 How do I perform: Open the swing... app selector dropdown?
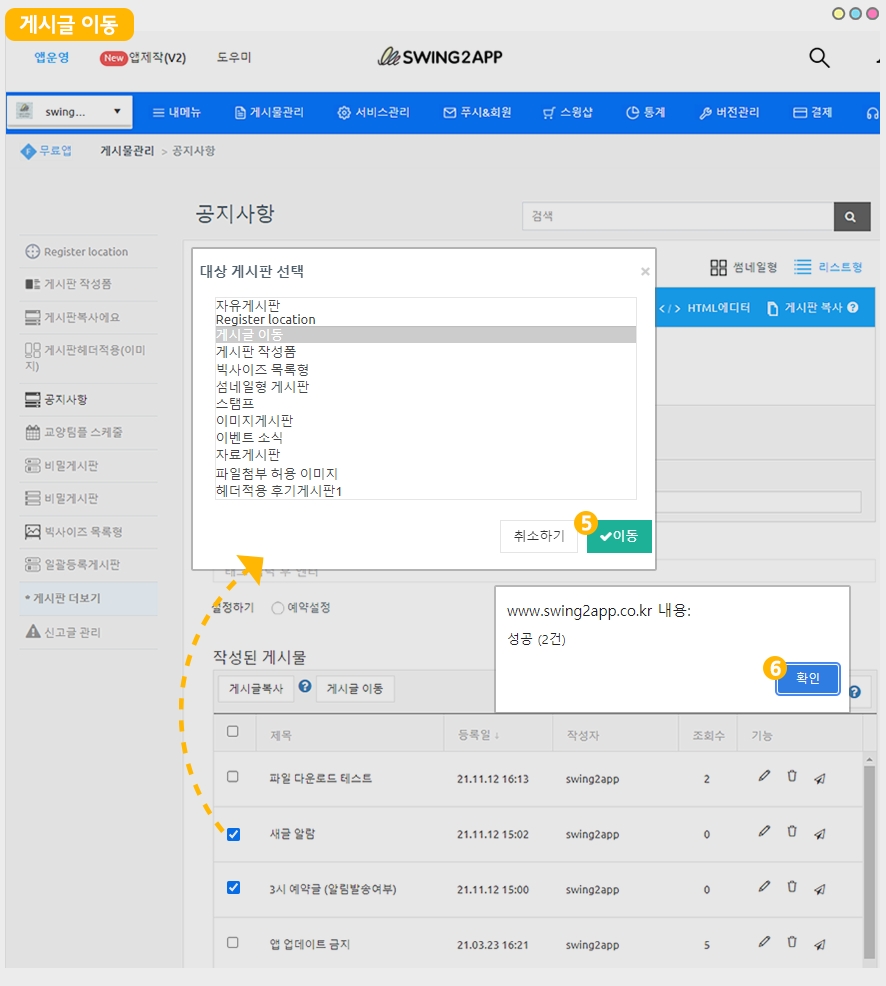(x=69, y=111)
